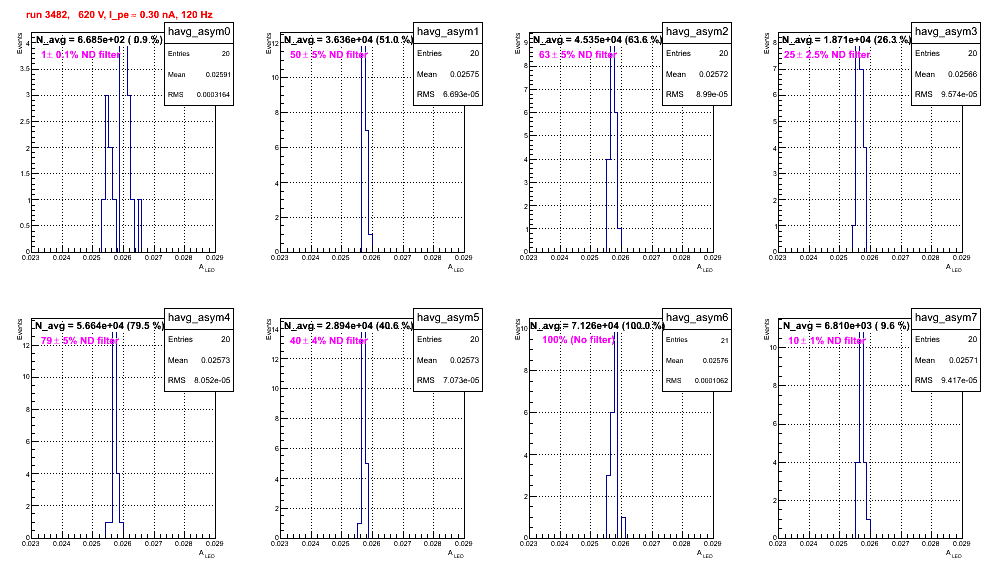Select the havg_asym3 stats box title

(946, 32)
